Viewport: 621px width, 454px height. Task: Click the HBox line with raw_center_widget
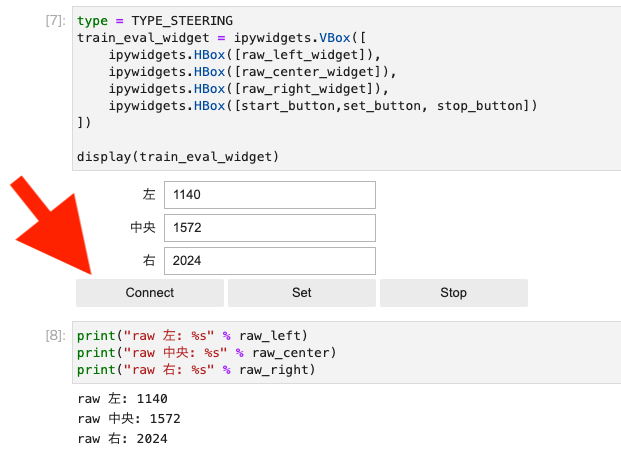point(252,72)
